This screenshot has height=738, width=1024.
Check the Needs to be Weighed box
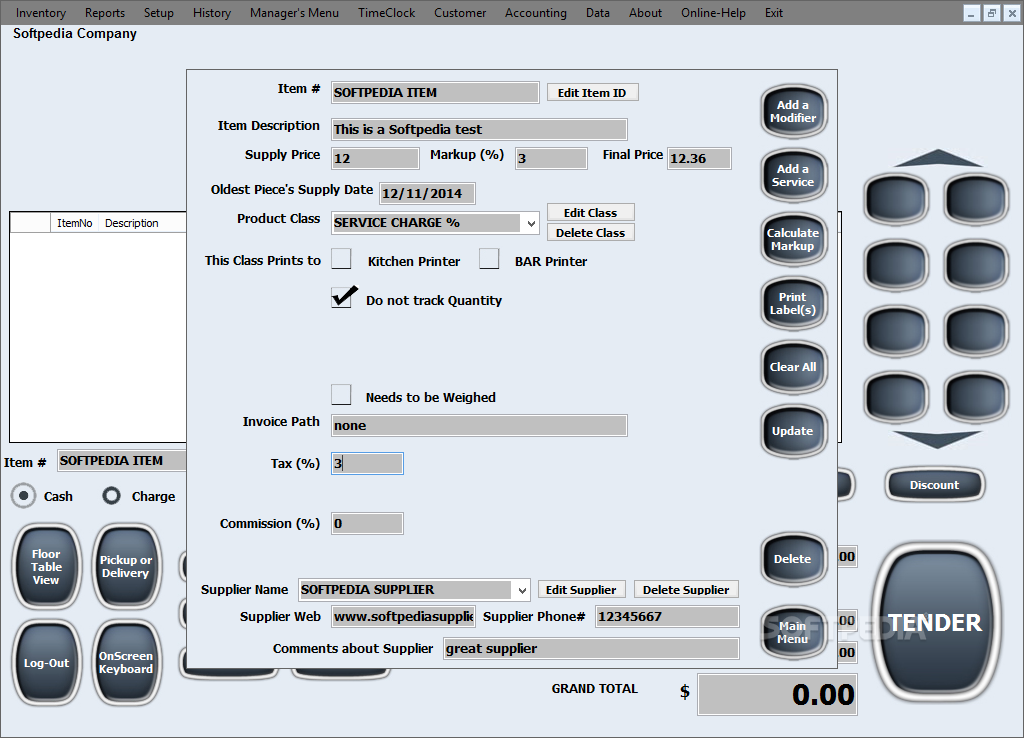(x=341, y=394)
